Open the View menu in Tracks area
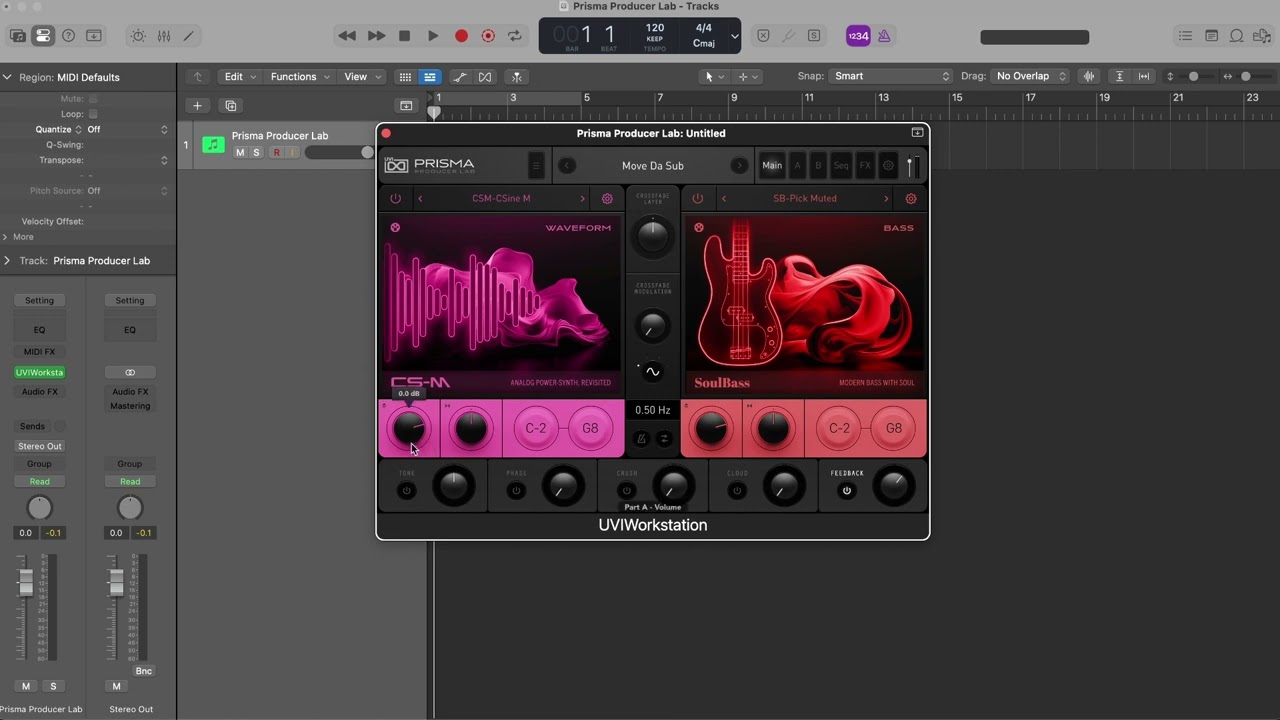 click(362, 76)
